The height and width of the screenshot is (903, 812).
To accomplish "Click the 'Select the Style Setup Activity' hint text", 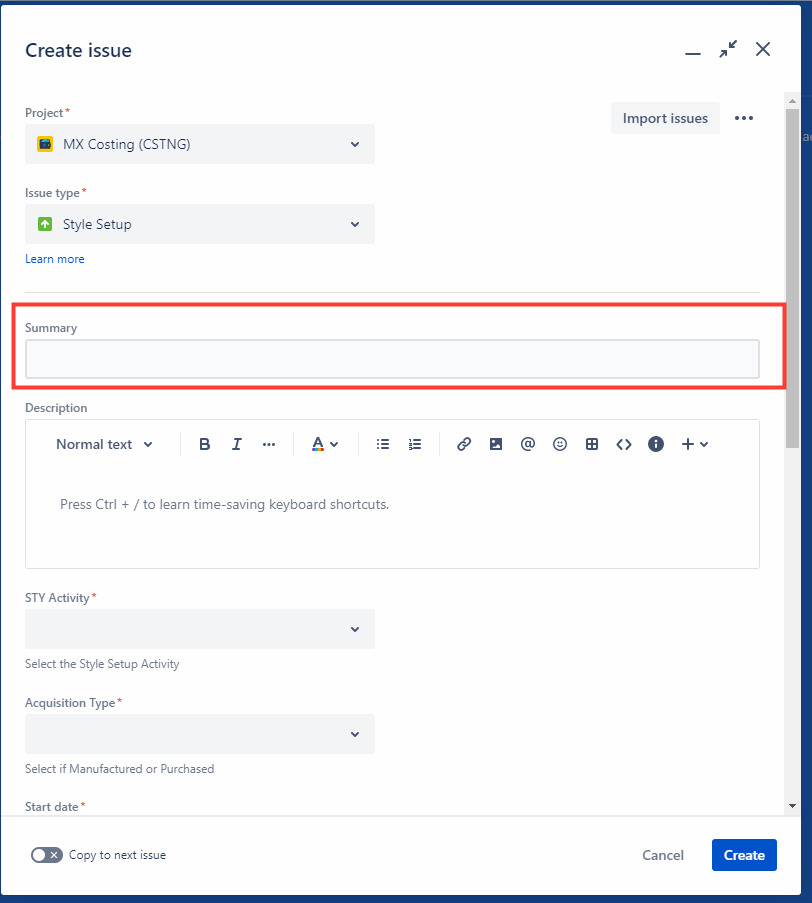I will 102,664.
